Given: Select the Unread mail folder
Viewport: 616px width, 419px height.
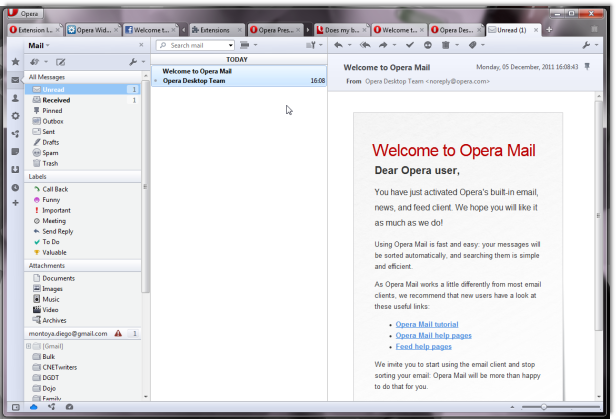Looking at the screenshot, I should pos(82,90).
